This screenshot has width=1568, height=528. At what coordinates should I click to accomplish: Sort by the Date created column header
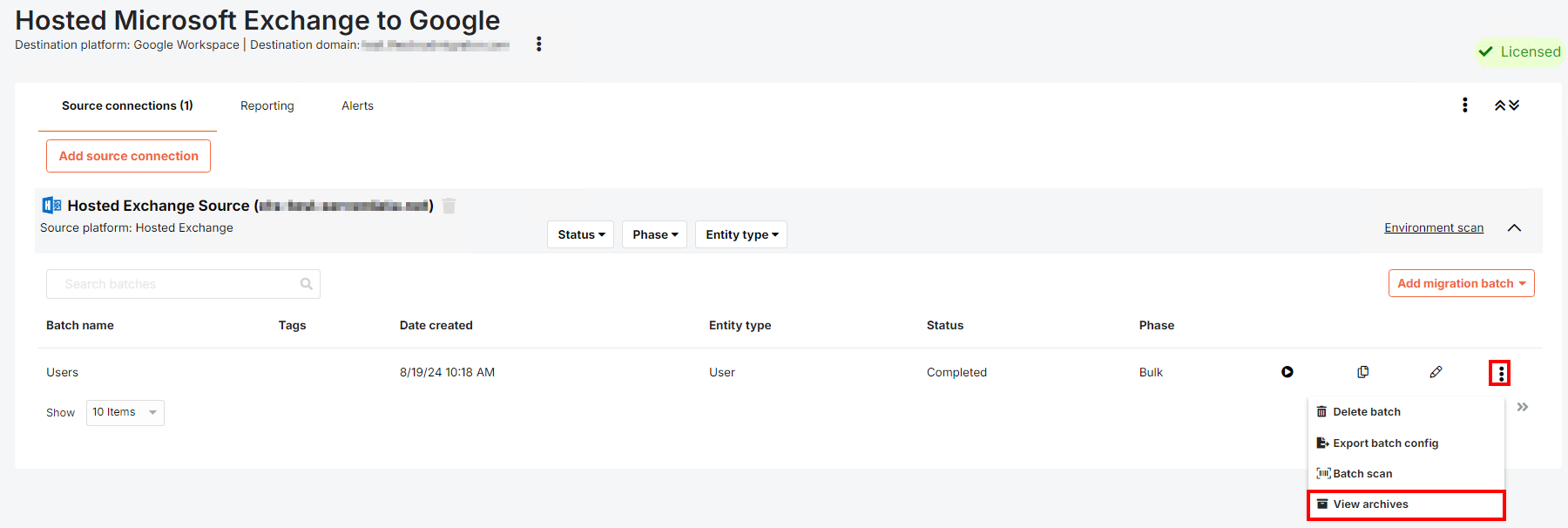coord(436,325)
